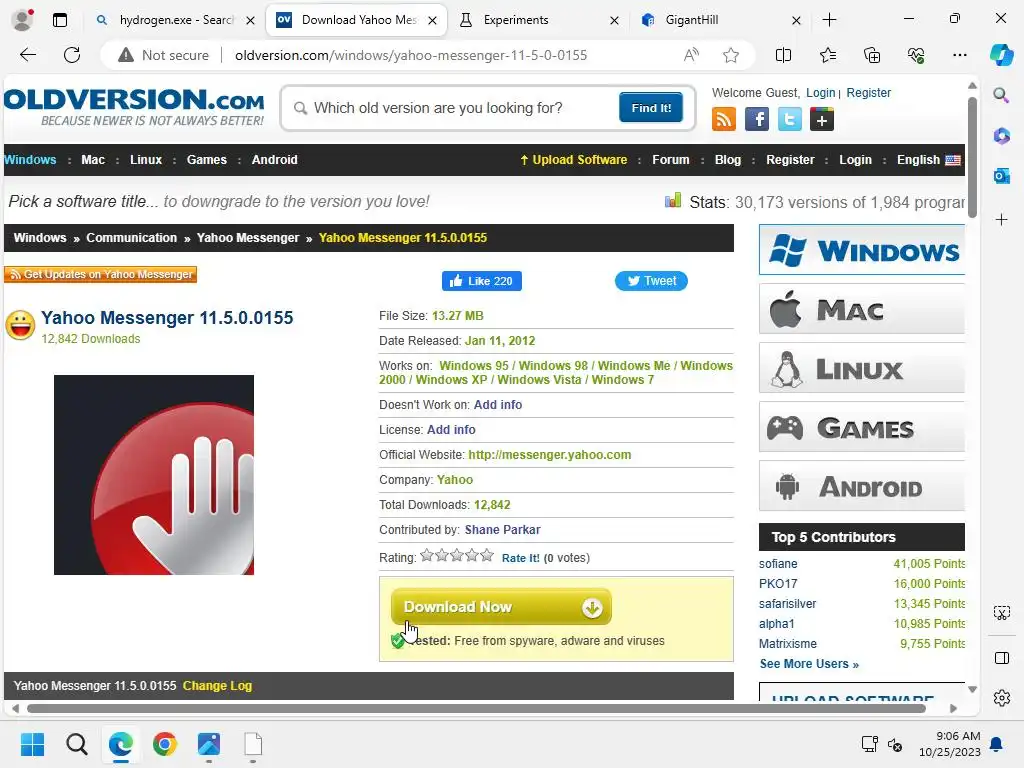Click the Upload Software link
Viewport: 1024px width, 768px height.
click(573, 160)
